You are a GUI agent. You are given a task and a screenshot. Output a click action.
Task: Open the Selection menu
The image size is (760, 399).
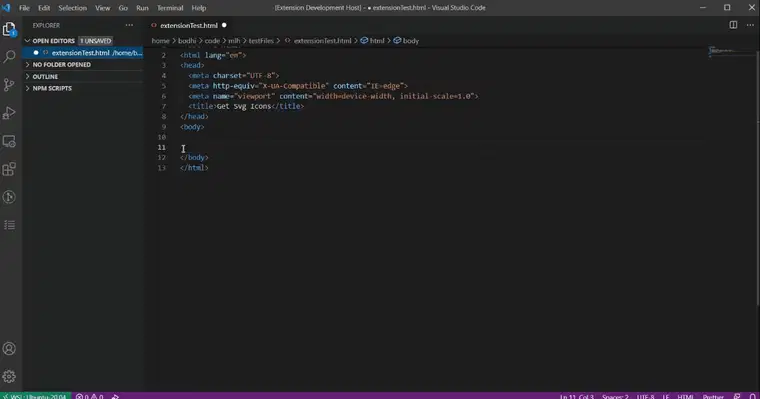coord(72,8)
